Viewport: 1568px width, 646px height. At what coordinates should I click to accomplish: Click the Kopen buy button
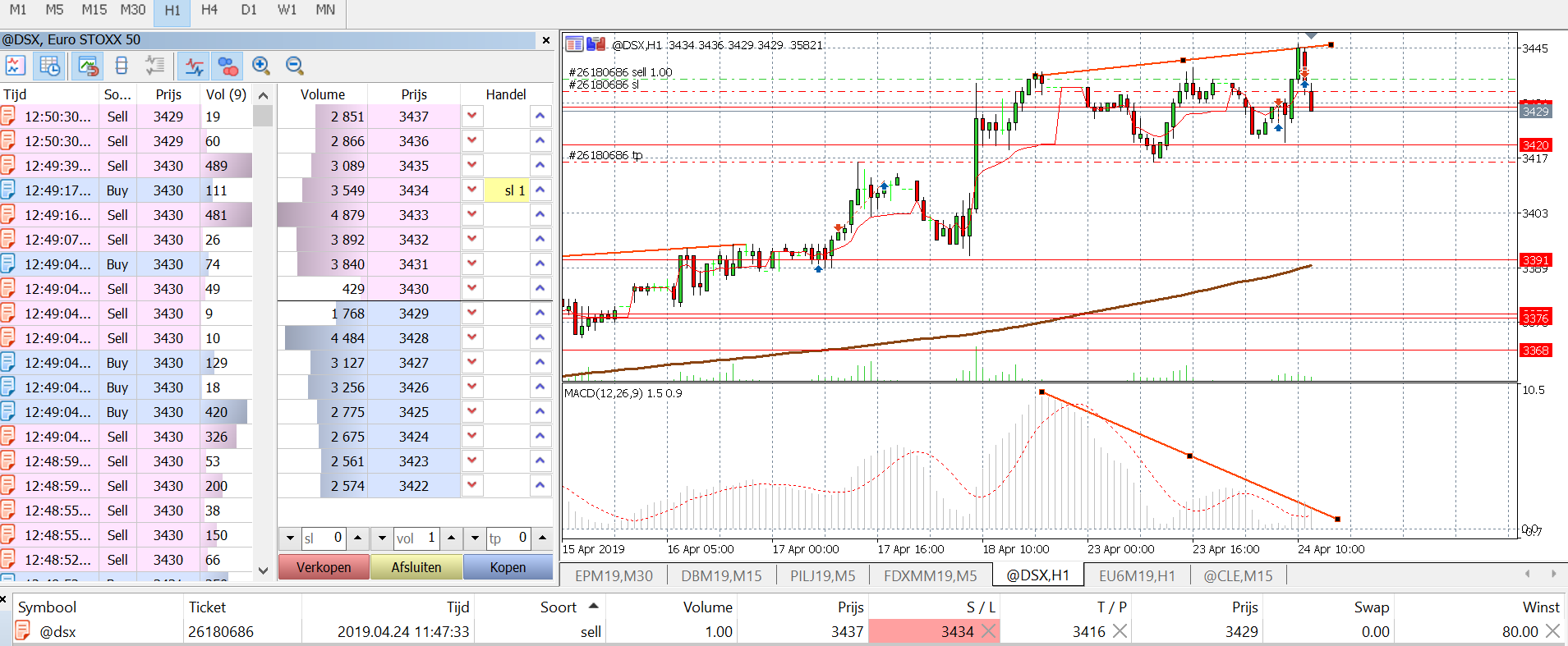tap(508, 567)
